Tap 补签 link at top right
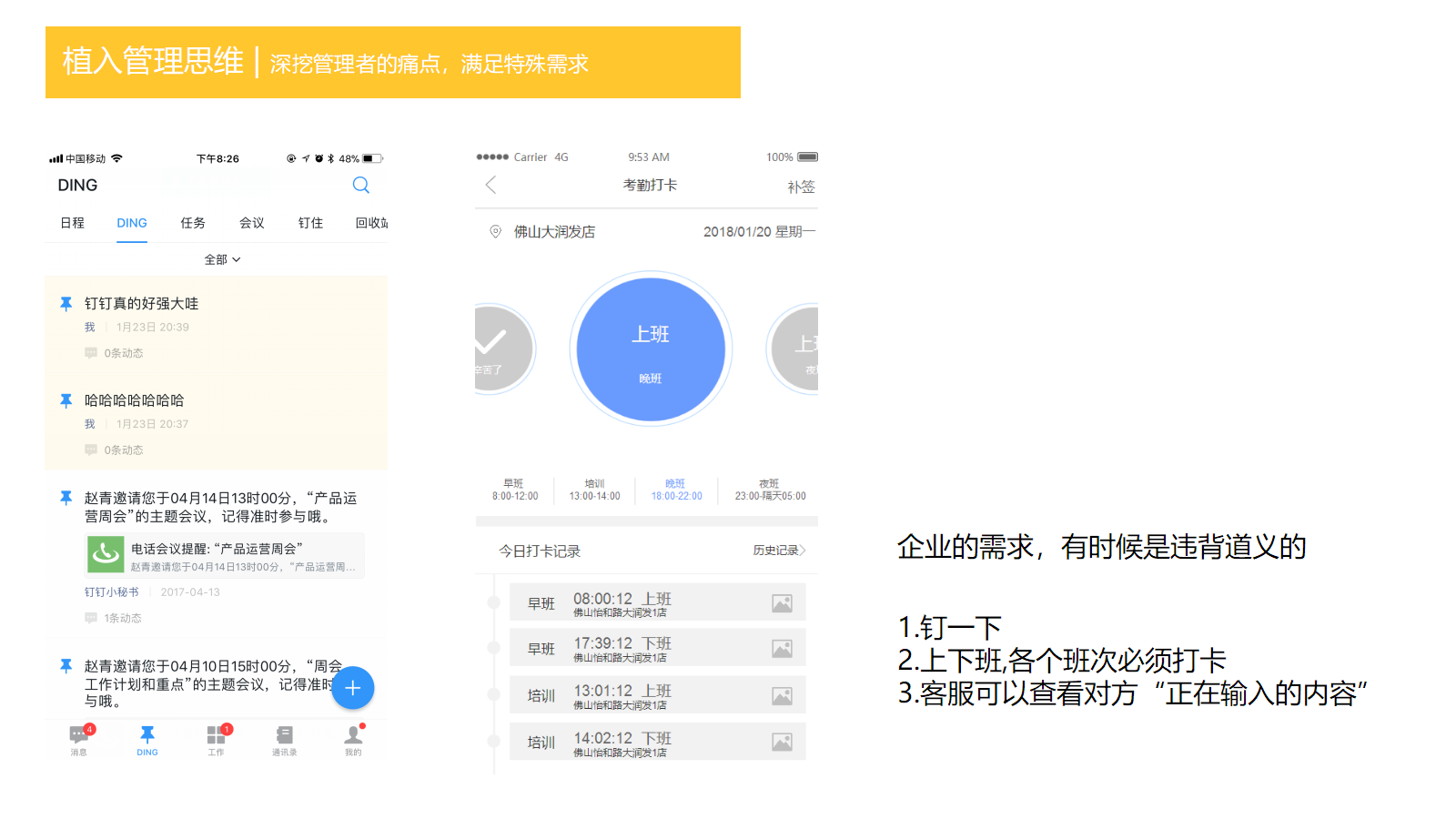Screen dimensions: 1456x819 click(801, 187)
